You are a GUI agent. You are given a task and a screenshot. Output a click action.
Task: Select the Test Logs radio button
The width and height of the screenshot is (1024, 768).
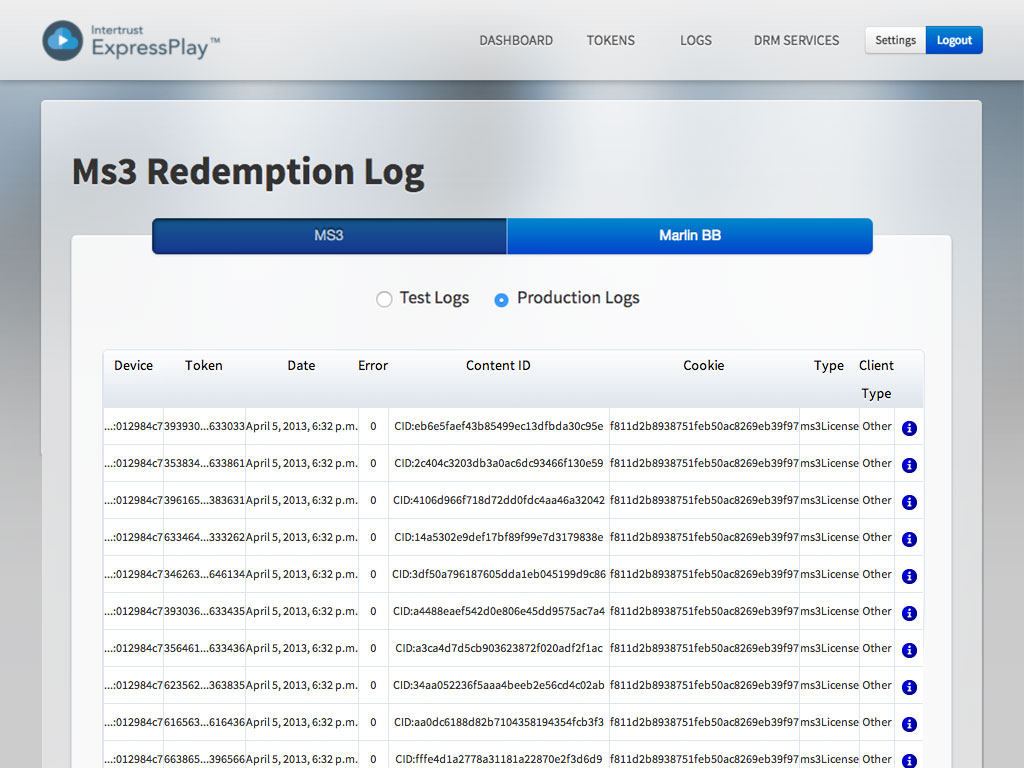[x=384, y=299]
